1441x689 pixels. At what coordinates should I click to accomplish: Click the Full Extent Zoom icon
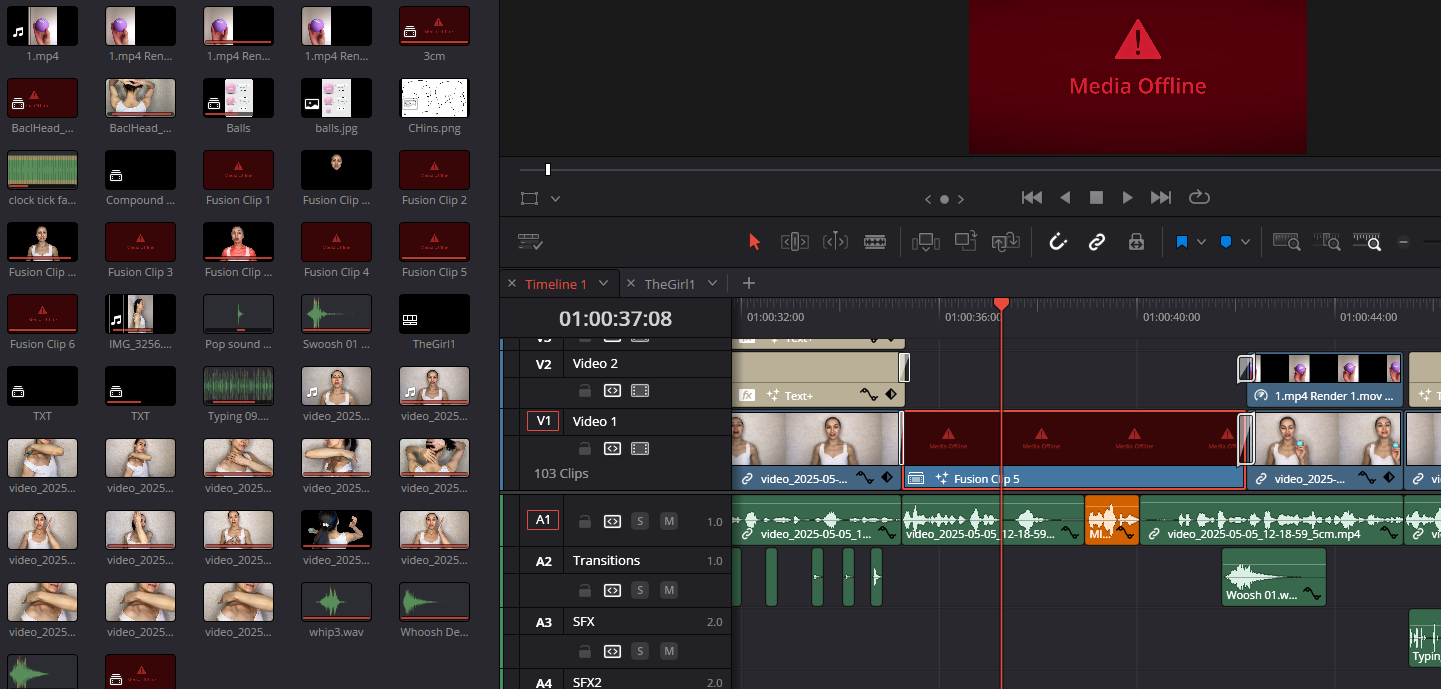[x=1286, y=242]
